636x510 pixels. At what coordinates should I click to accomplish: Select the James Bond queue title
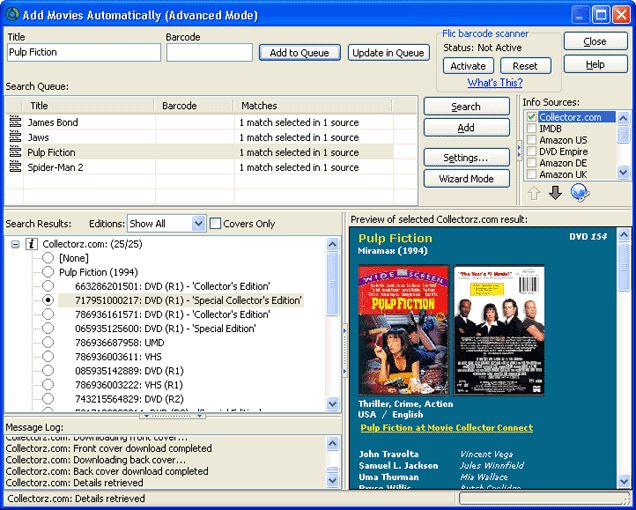(53, 122)
